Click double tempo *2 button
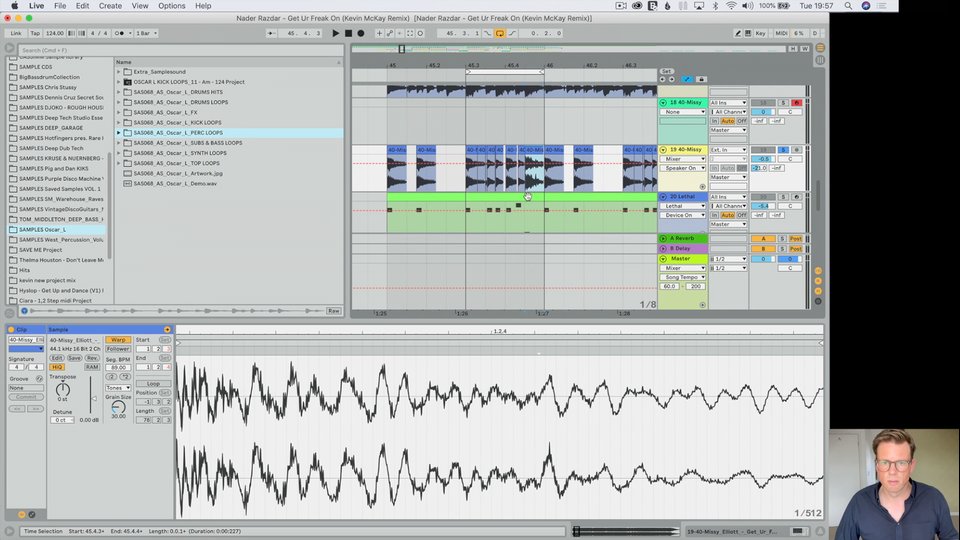Viewport: 960px width, 540px height. 124,377
